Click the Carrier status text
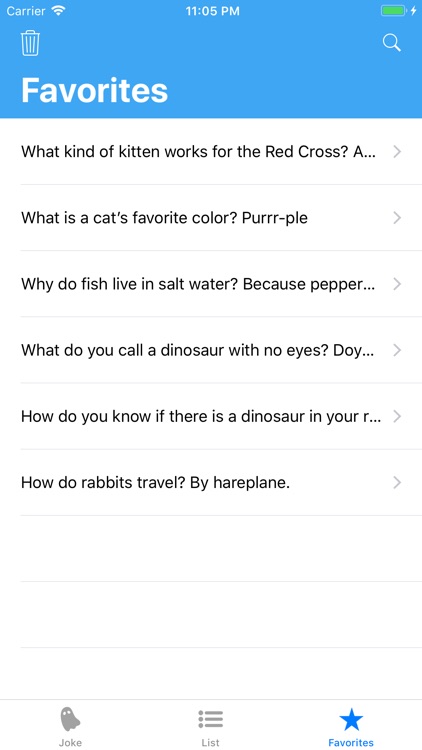The height and width of the screenshot is (750, 422). tap(26, 11)
